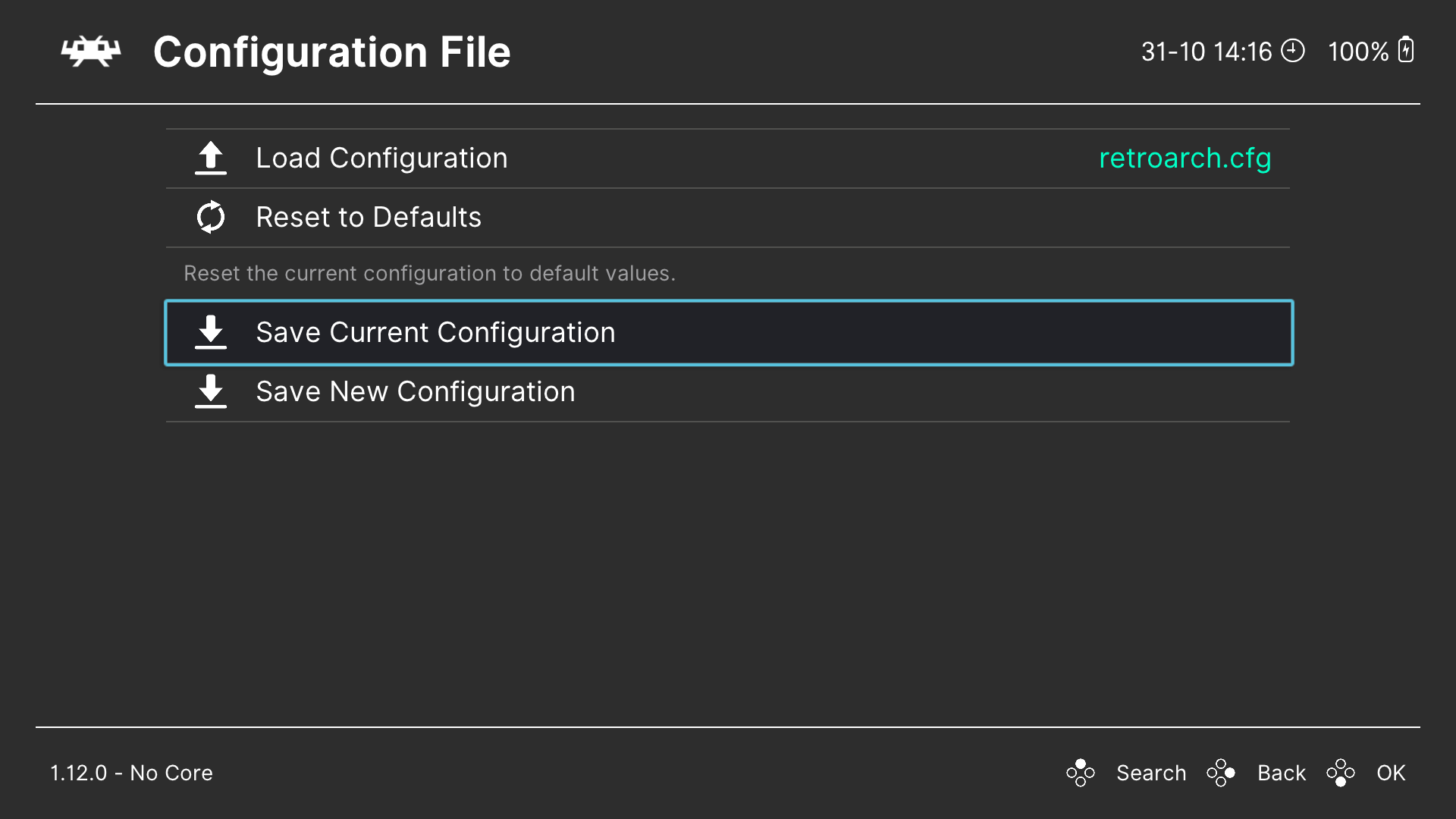The image size is (1456, 819).
Task: Click the OK button in bottom bar
Action: click(x=1390, y=772)
